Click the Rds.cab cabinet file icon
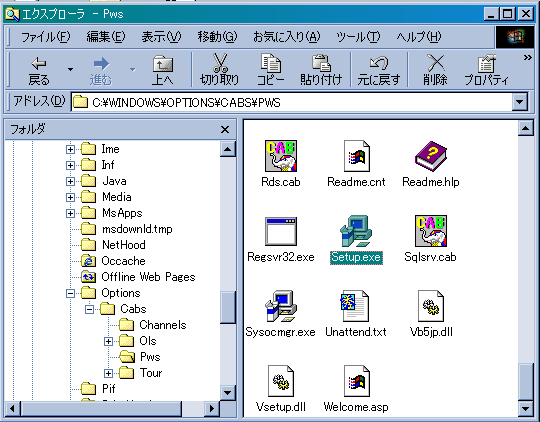Image resolution: width=540 pixels, height=422 pixels. (x=281, y=156)
